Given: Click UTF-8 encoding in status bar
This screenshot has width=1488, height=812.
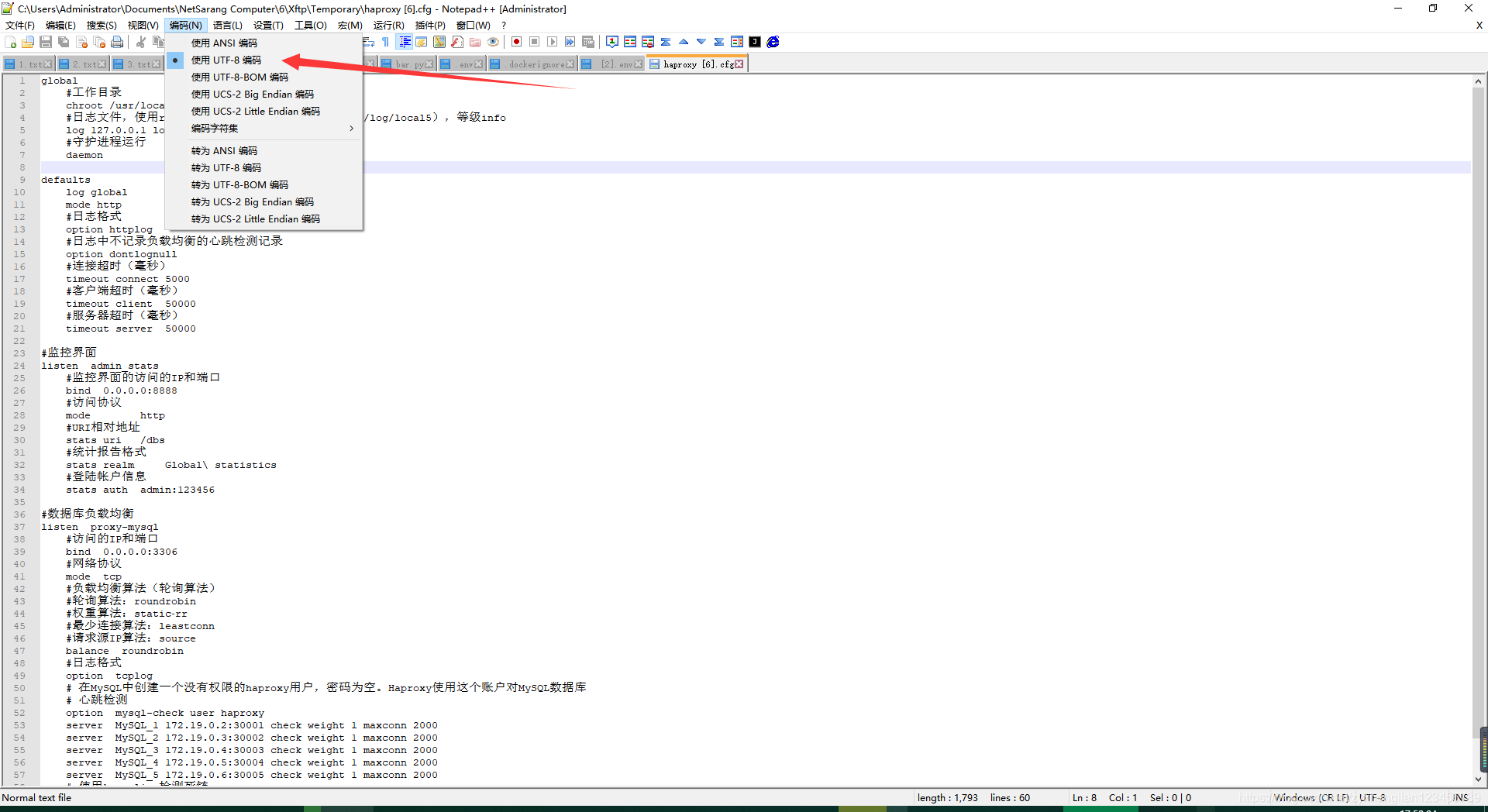Looking at the screenshot, I should tap(1373, 797).
